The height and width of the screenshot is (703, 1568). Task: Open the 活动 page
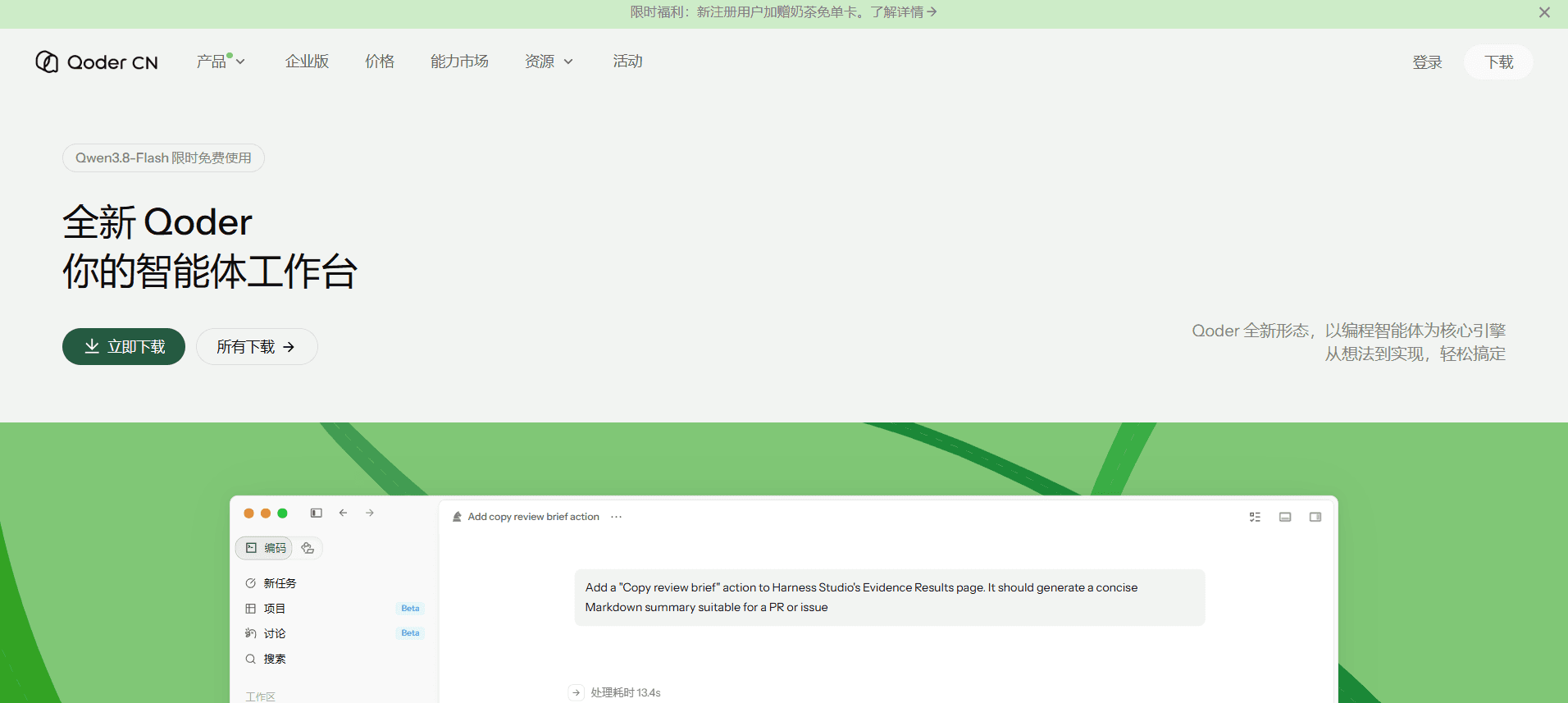[627, 62]
